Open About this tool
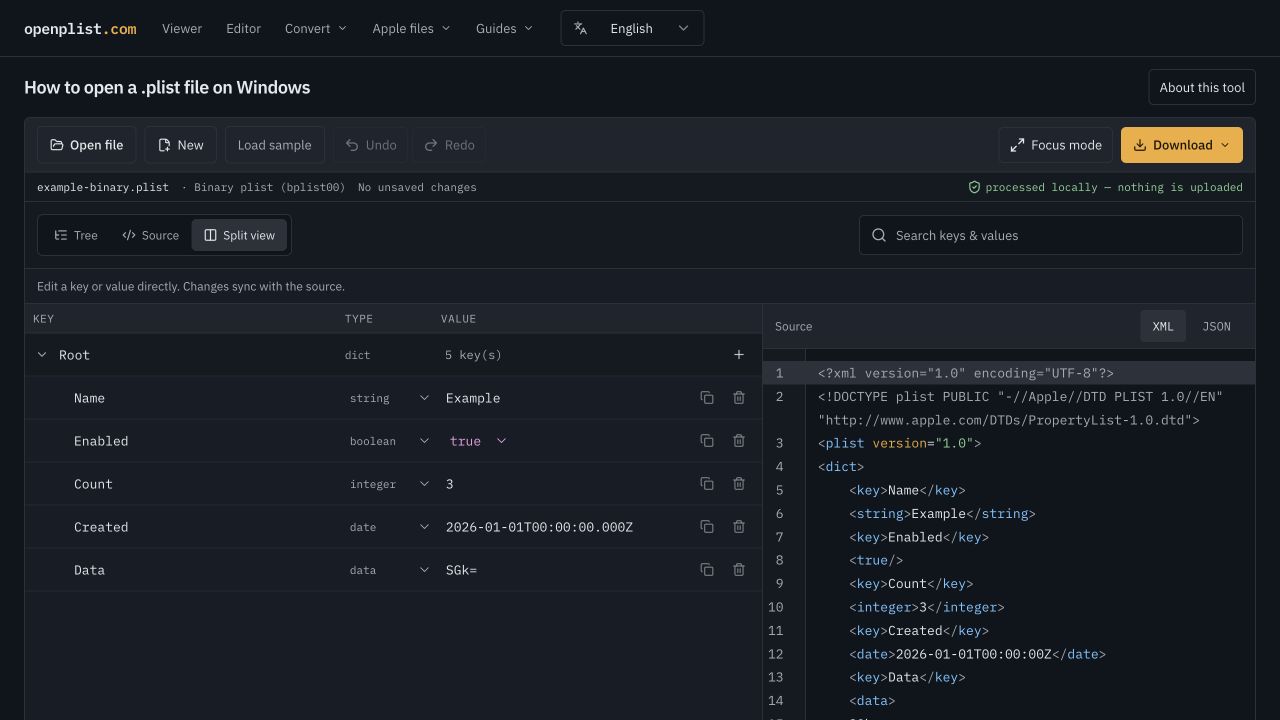The width and height of the screenshot is (1280, 720). point(1202,87)
